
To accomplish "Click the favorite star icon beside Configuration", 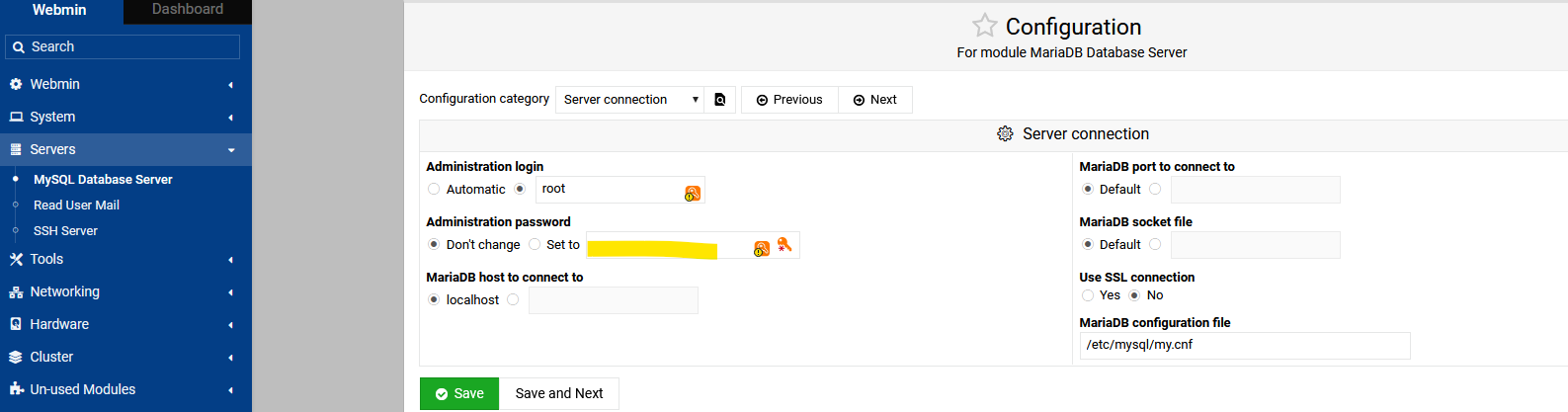I will [x=984, y=26].
